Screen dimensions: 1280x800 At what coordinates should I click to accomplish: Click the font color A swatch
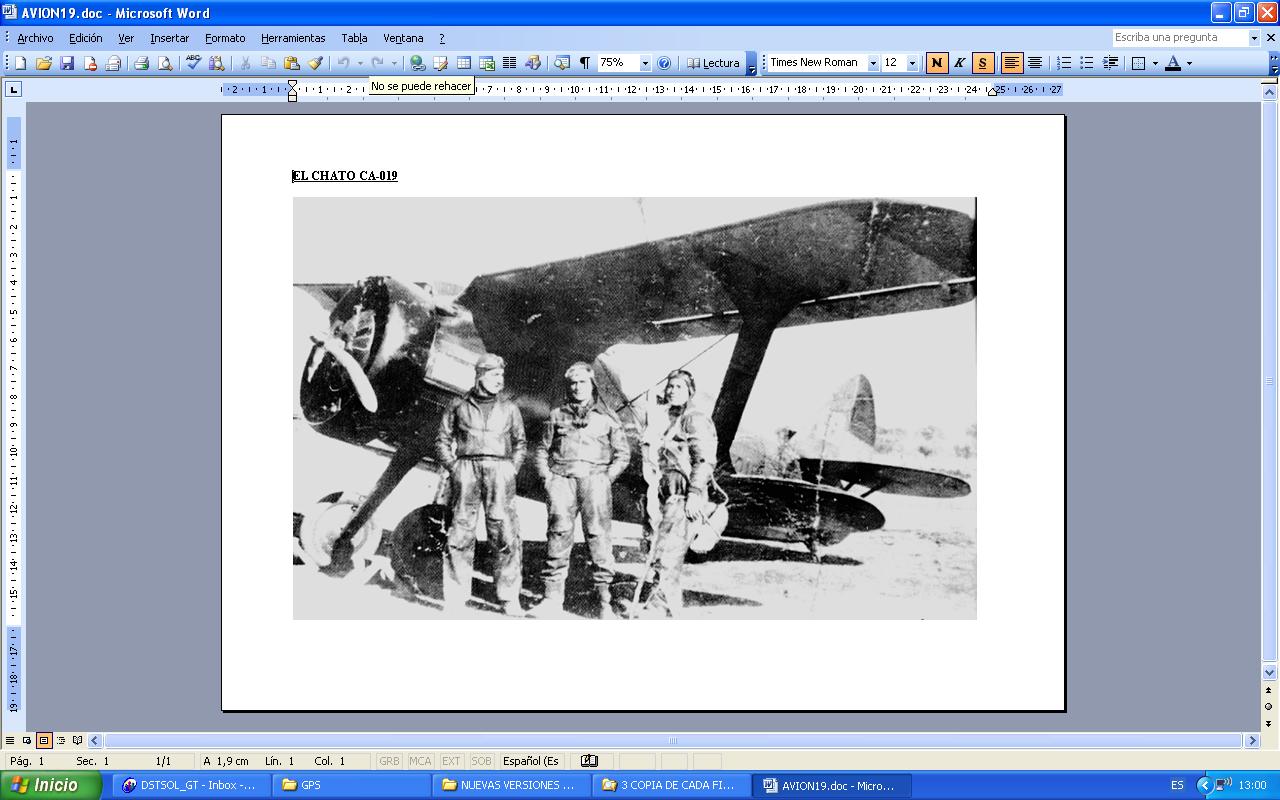(1173, 63)
